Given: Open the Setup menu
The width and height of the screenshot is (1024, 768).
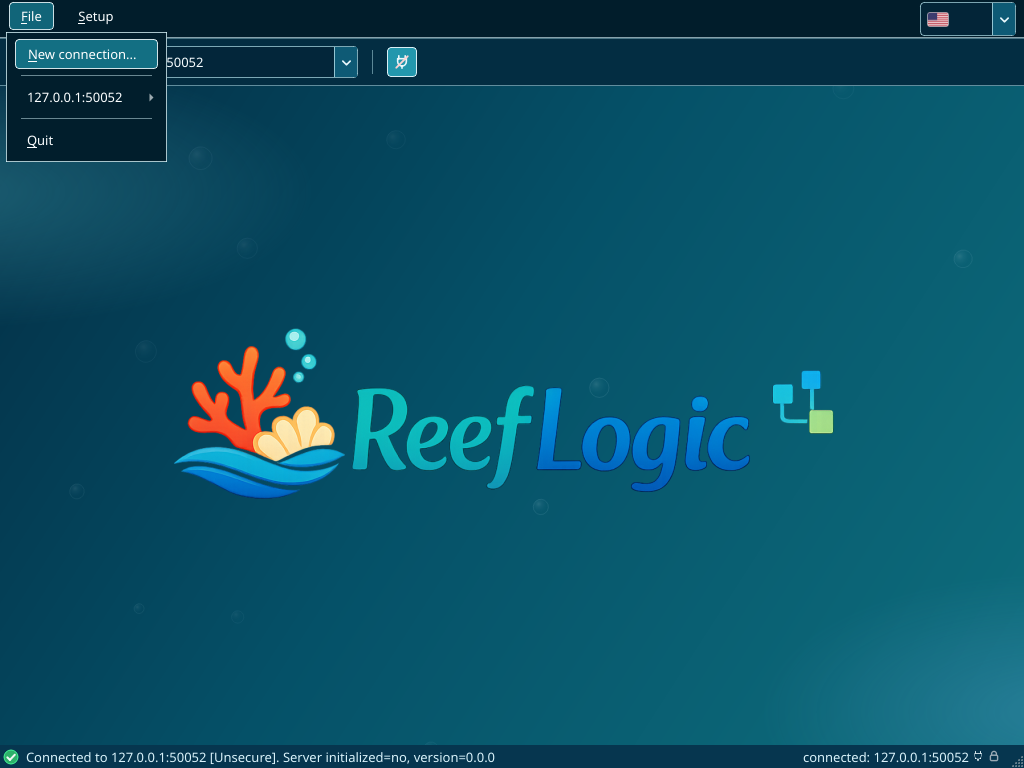Looking at the screenshot, I should [x=95, y=16].
